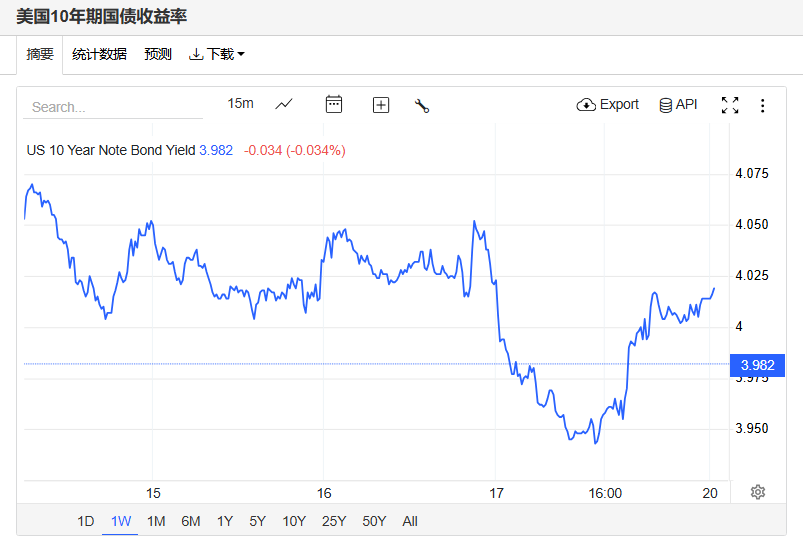
Task: Select the 1W time range
Action: pos(121,521)
